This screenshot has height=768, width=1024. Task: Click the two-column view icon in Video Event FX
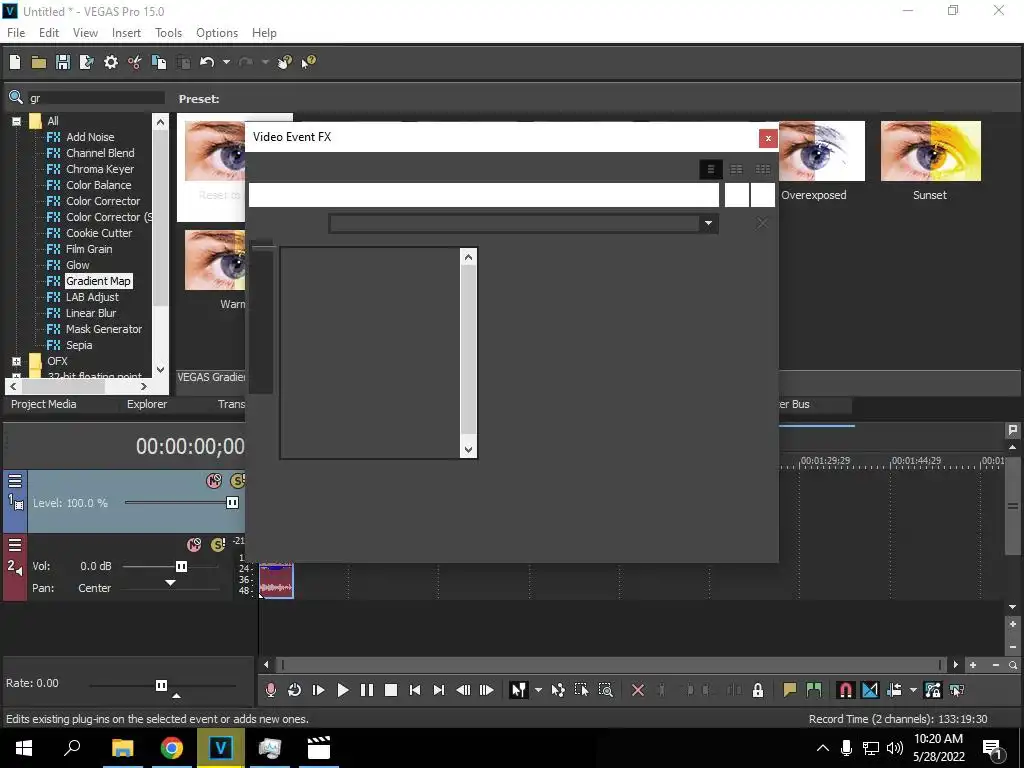[x=736, y=170]
